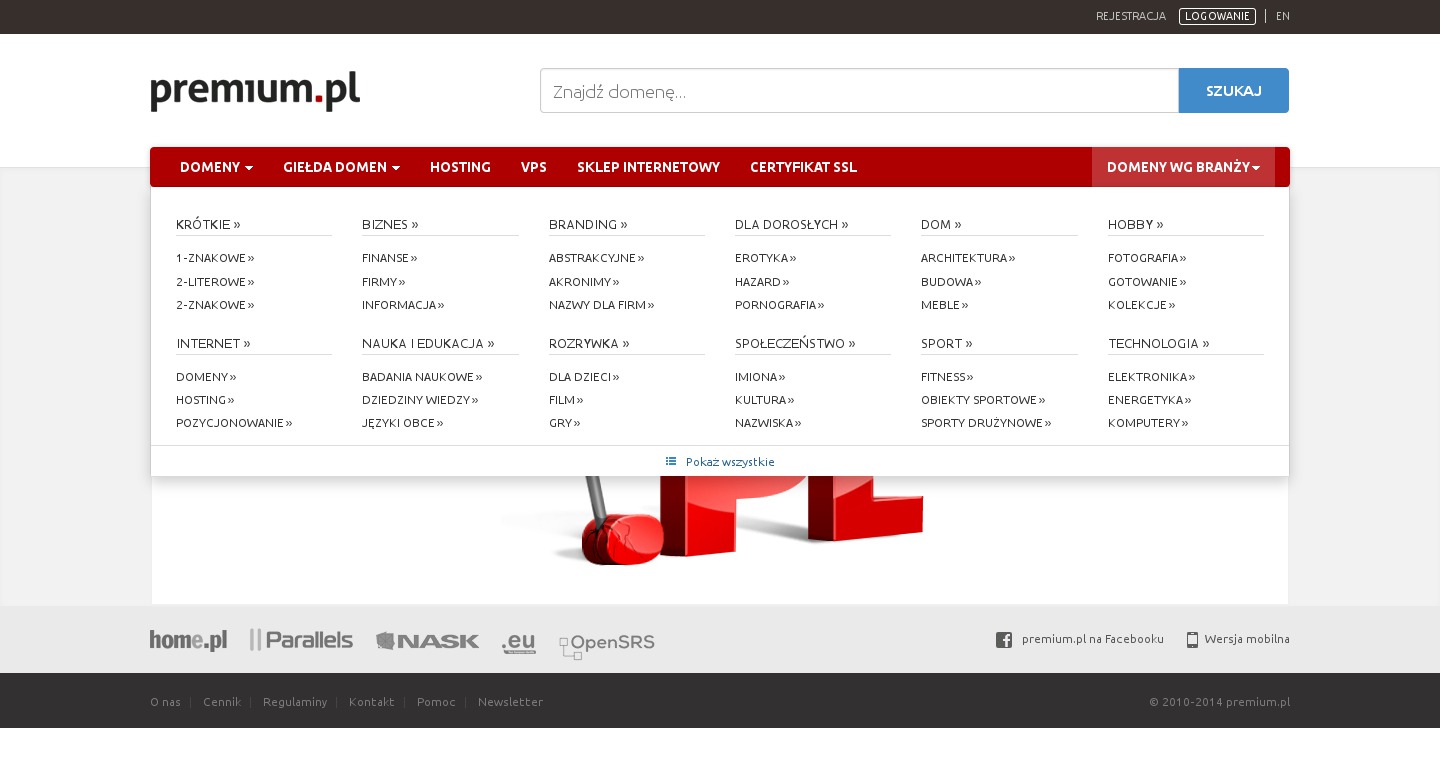Image resolution: width=1440 pixels, height=783 pixels.
Task: Open the Parallels partner logo
Action: [x=301, y=640]
